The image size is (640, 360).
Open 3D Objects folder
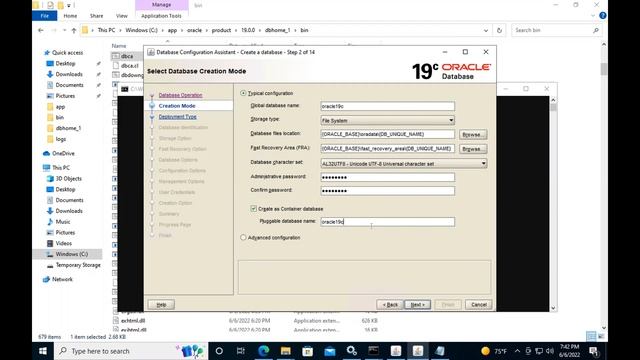coord(69,179)
